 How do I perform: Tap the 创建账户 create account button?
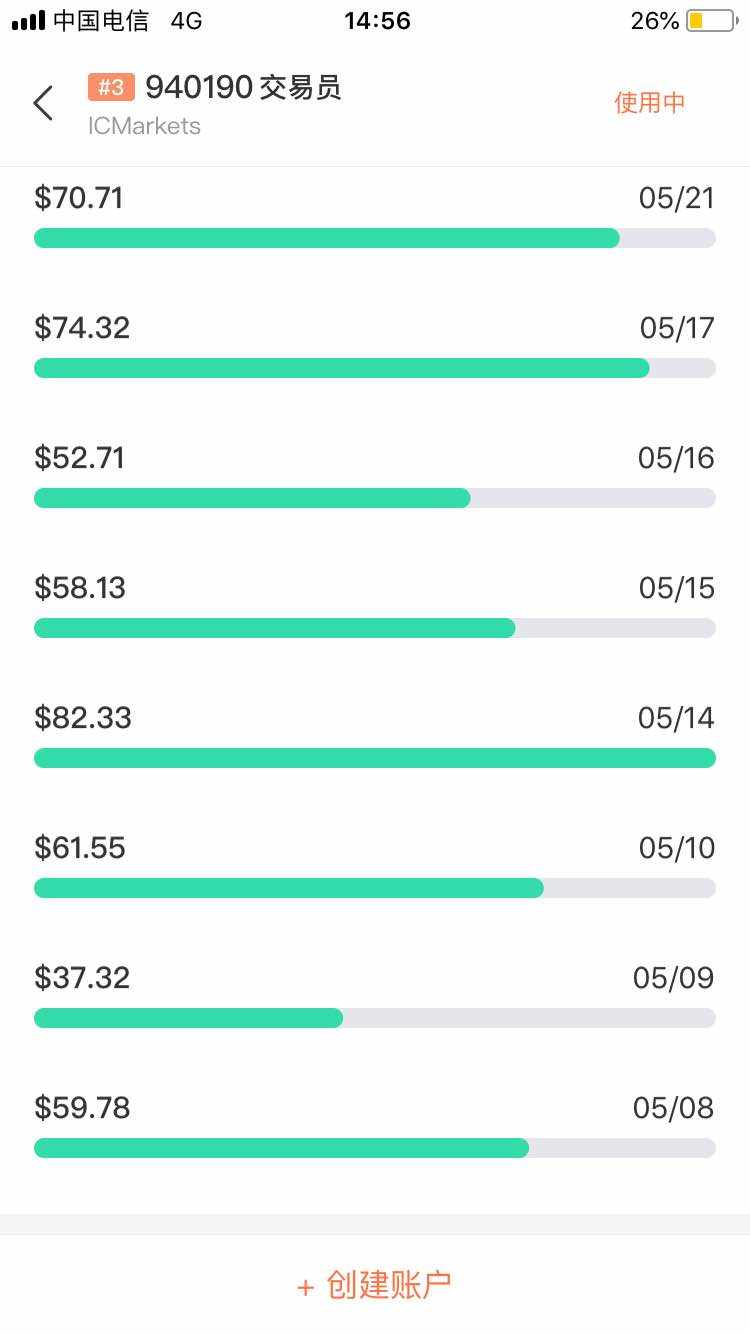pos(375,1285)
